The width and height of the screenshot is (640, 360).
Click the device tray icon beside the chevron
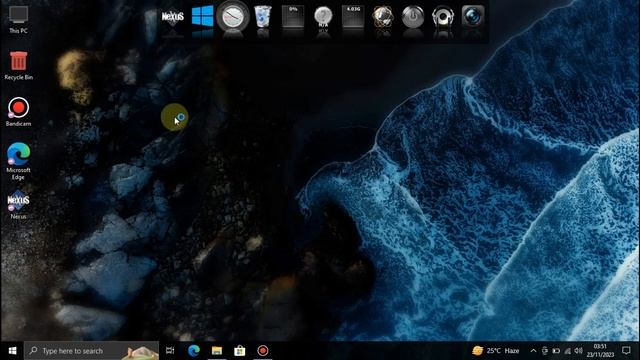544,351
